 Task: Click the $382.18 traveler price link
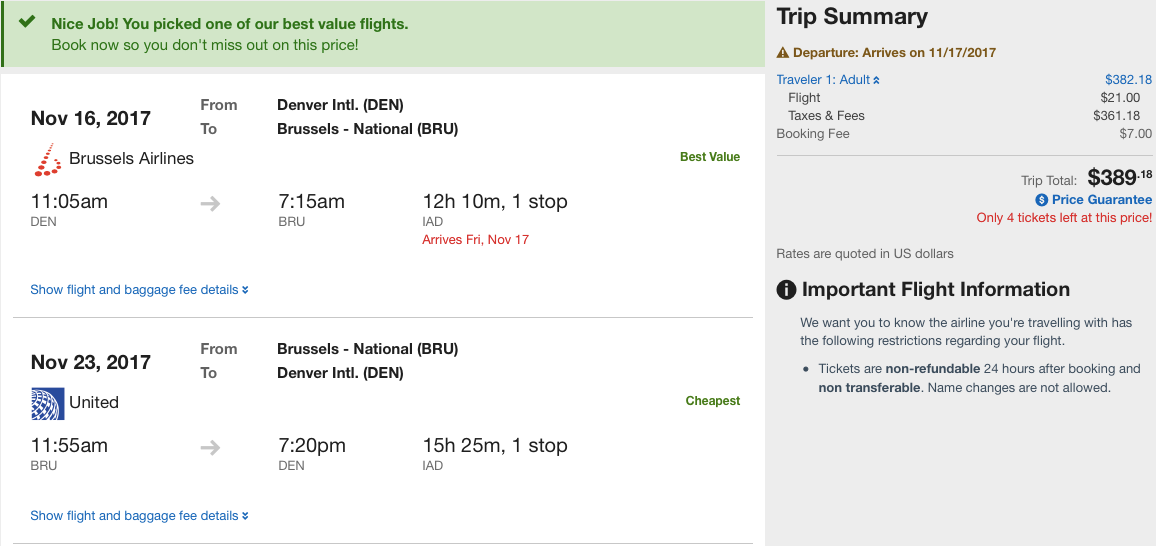coord(1128,80)
